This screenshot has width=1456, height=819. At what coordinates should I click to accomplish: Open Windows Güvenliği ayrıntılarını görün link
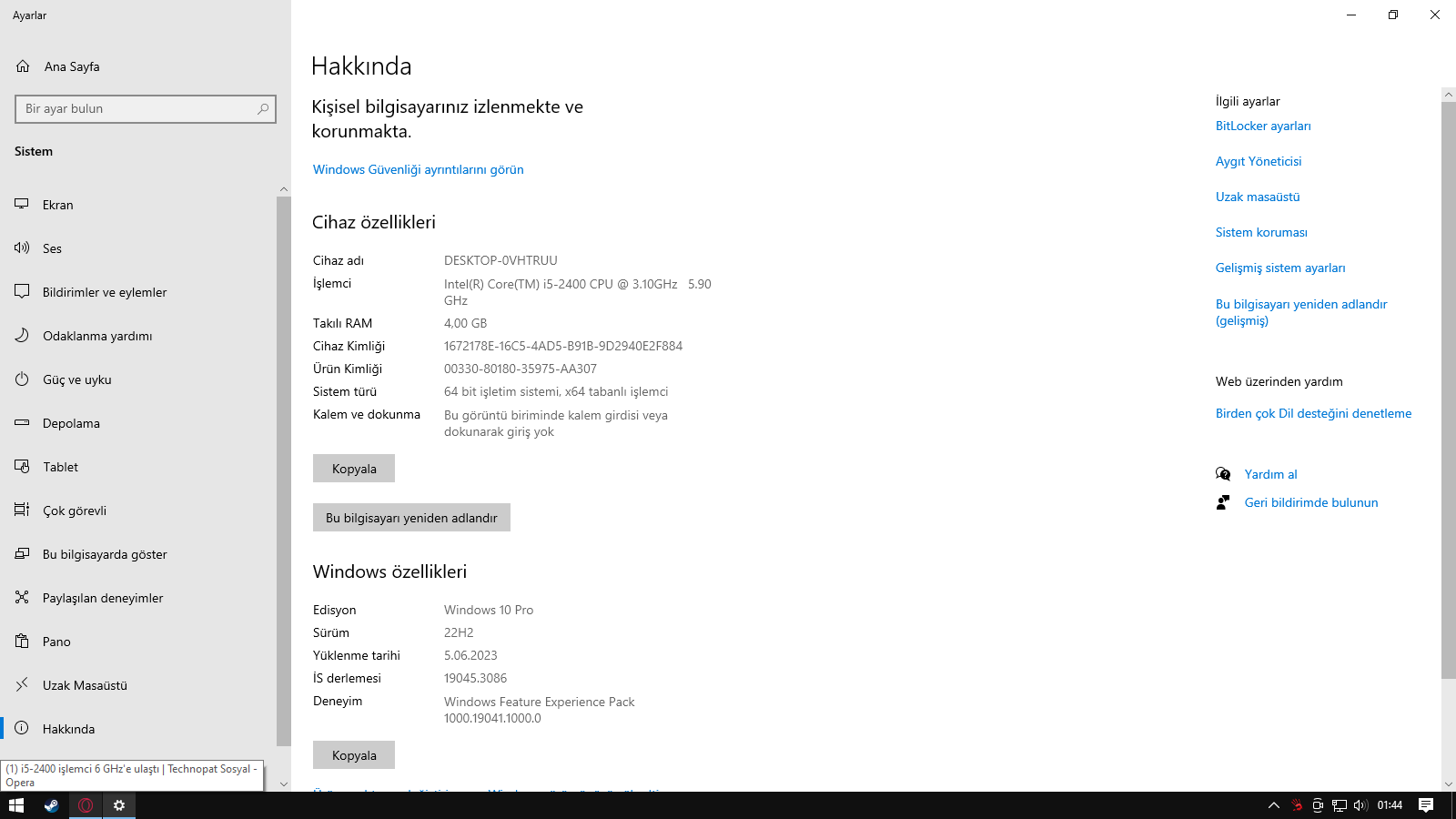(x=419, y=170)
